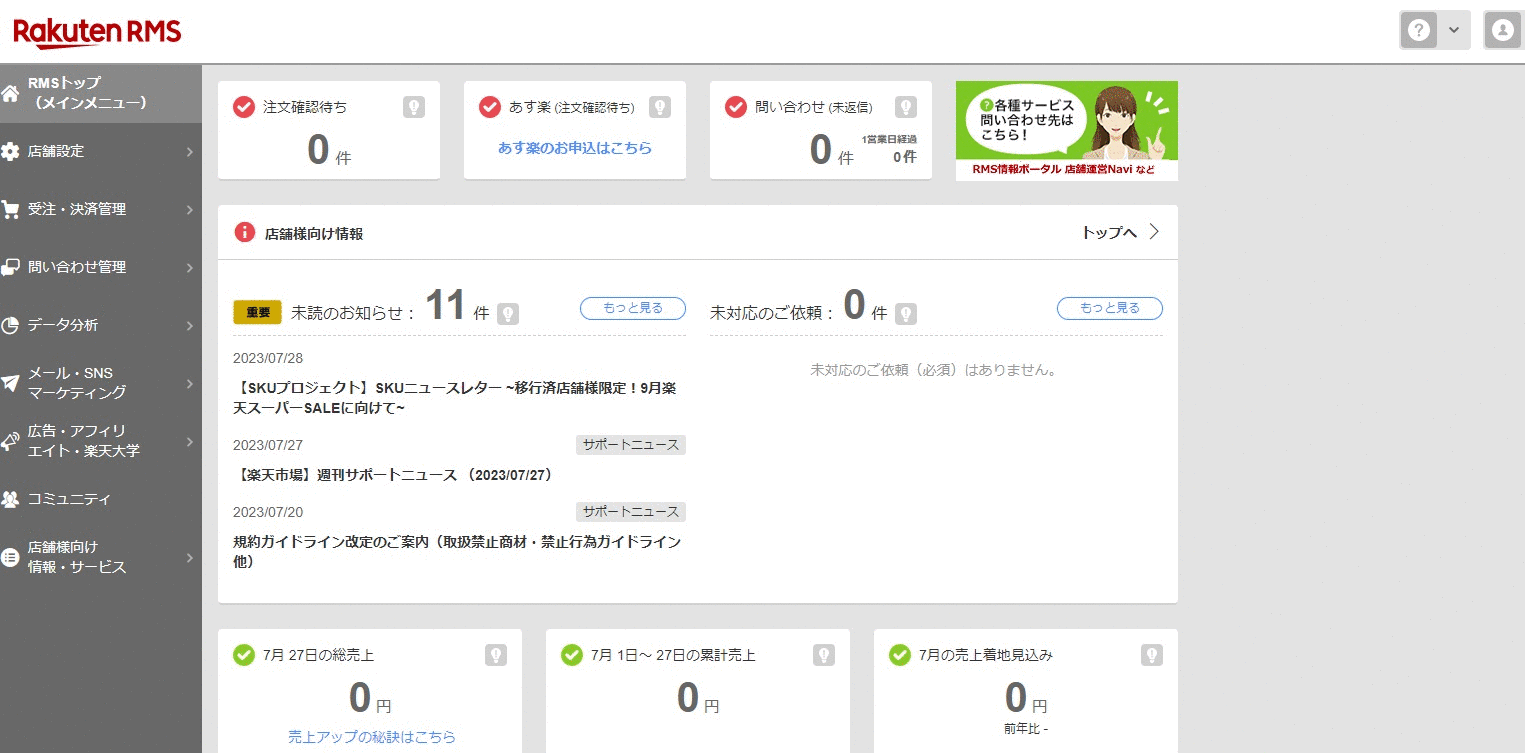This screenshot has width=1525, height=753.
Task: Expand the 受注・決済管理 chevron
Action: pyautogui.click(x=190, y=210)
